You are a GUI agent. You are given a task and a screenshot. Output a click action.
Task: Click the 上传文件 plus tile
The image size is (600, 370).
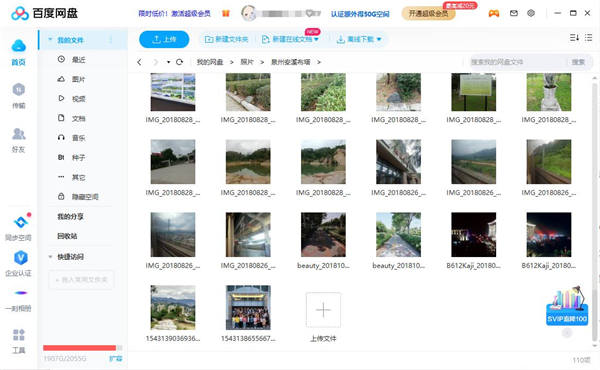coord(323,310)
